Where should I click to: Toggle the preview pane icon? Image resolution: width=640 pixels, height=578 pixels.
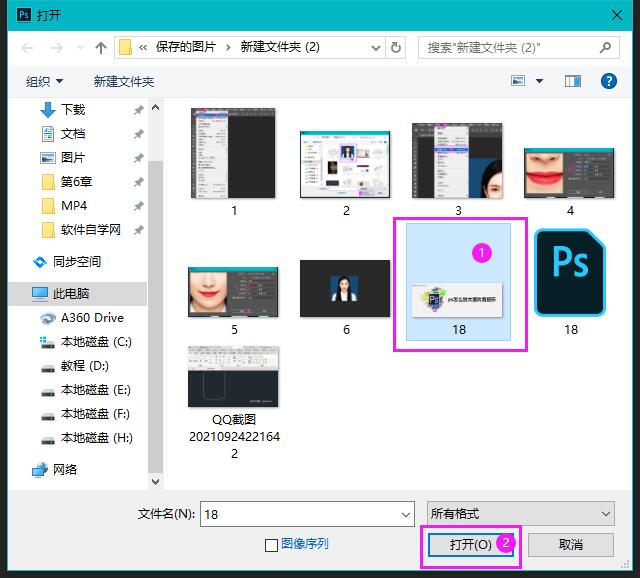[573, 81]
